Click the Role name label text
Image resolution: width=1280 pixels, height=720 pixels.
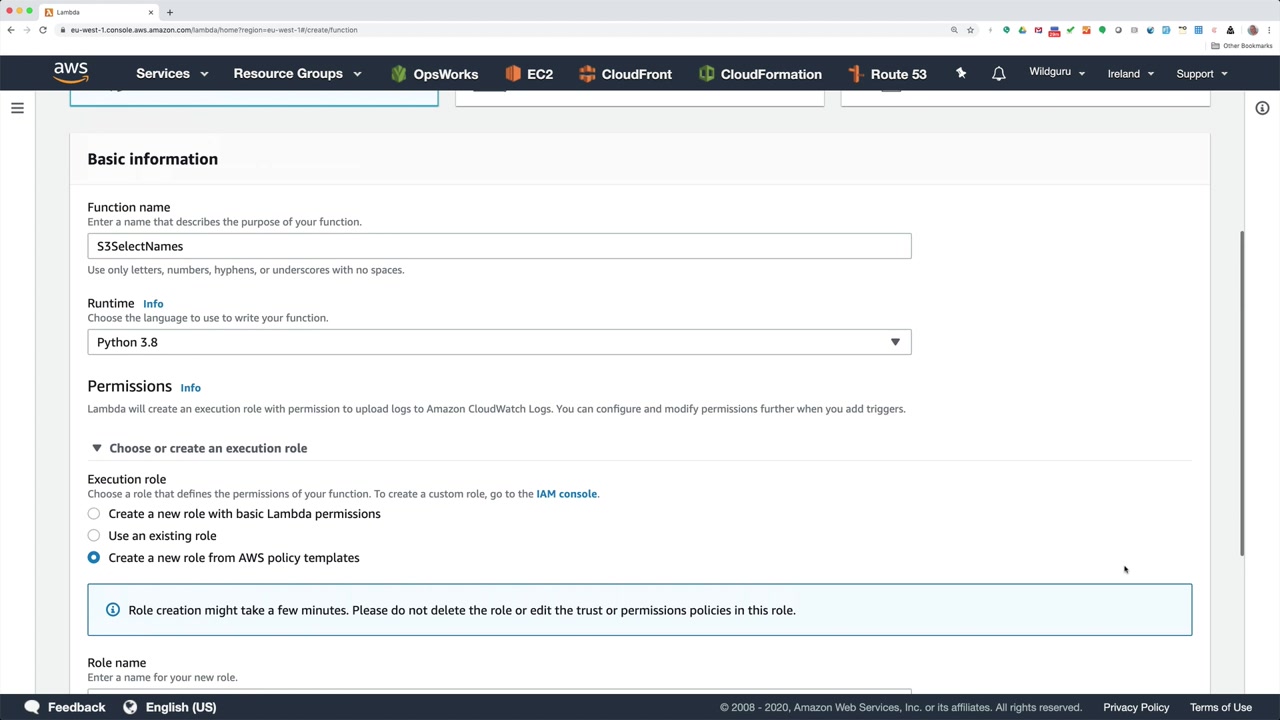[116, 663]
